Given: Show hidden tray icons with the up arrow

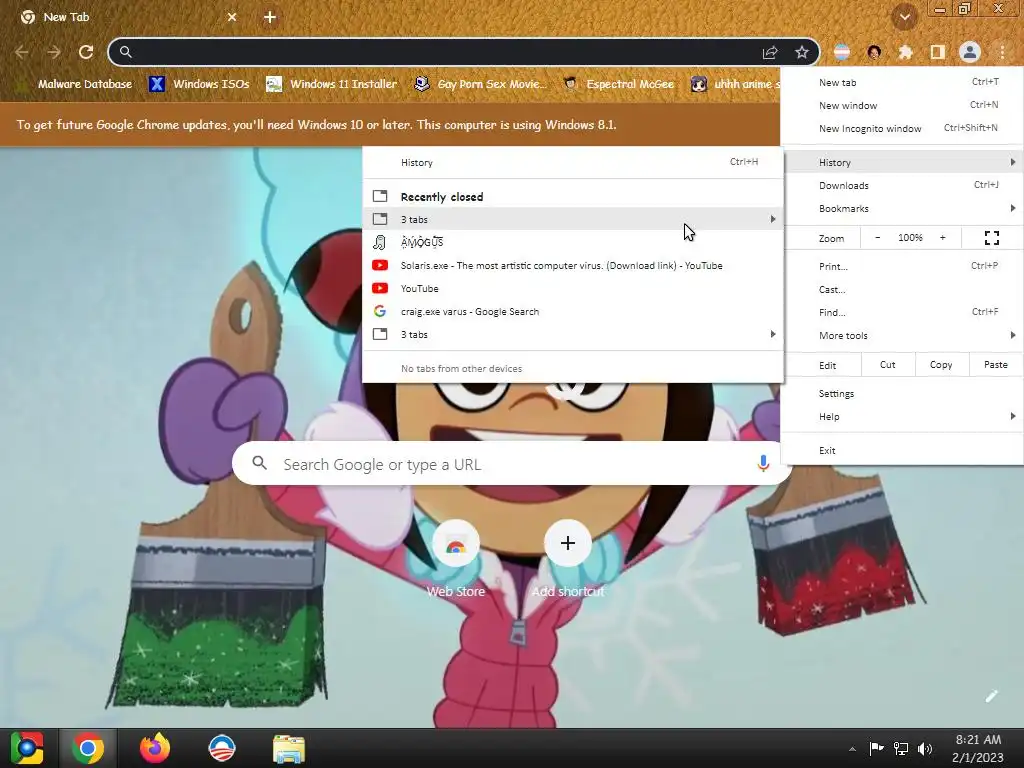Looking at the screenshot, I should 852,749.
